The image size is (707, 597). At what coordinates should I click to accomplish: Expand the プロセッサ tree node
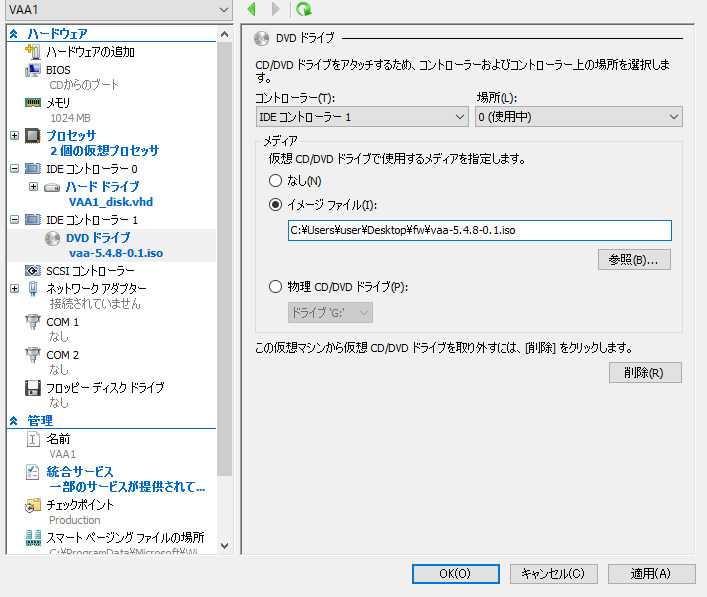tap(14, 135)
